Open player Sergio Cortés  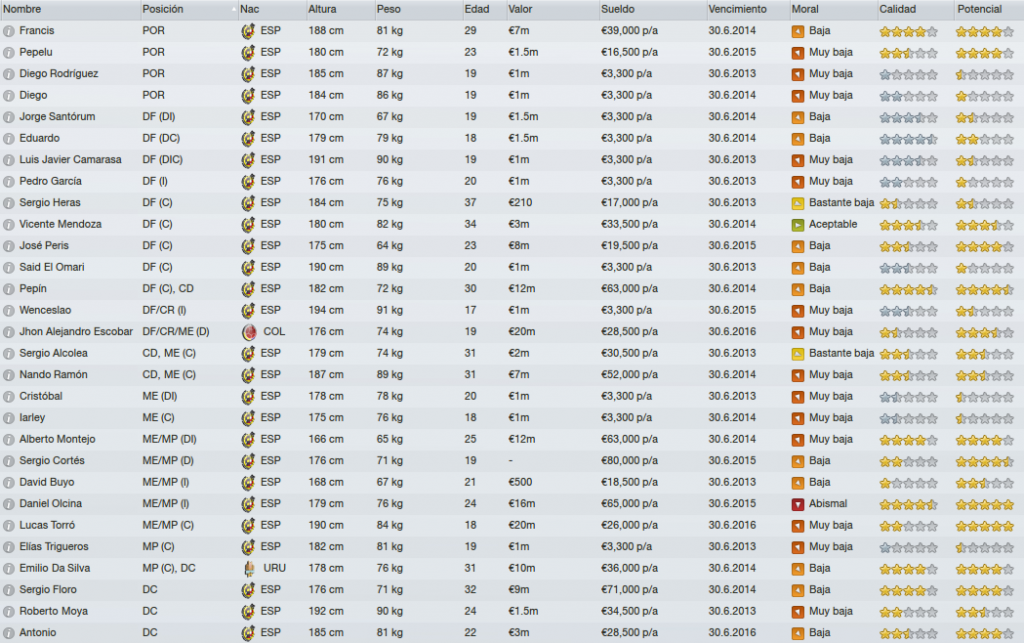[52, 460]
